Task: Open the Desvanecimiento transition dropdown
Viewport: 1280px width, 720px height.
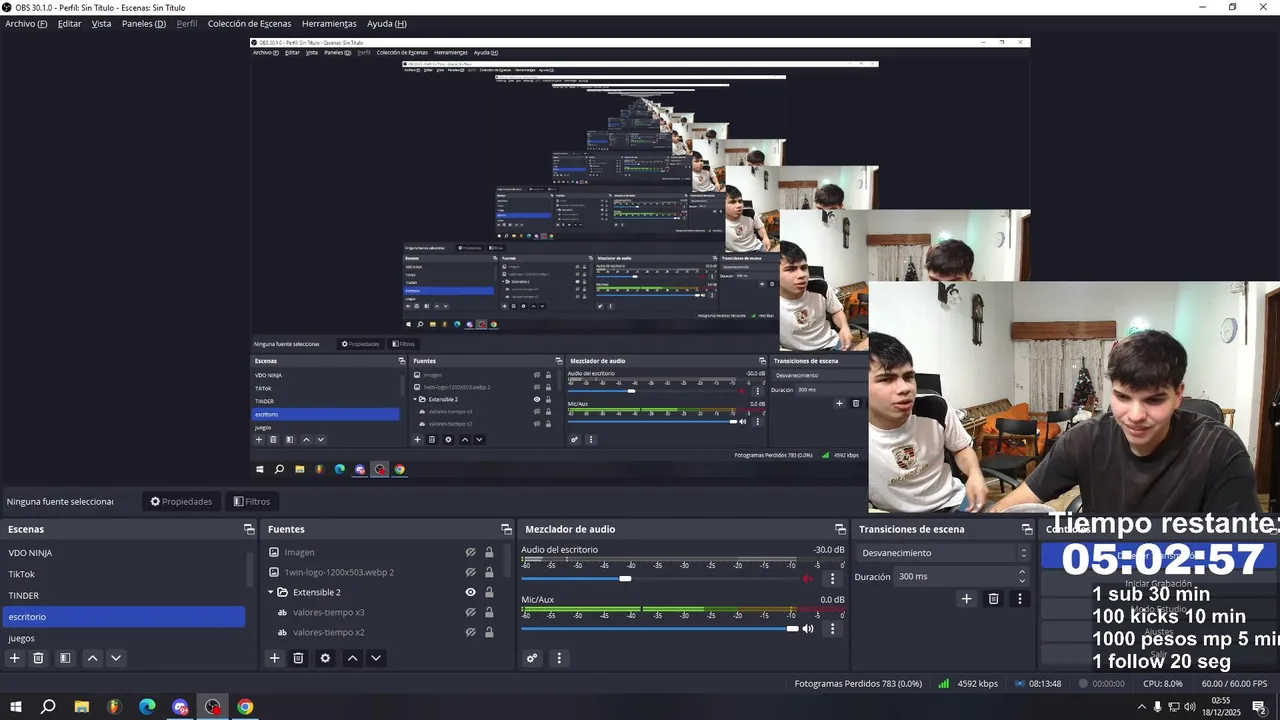Action: pos(943,553)
